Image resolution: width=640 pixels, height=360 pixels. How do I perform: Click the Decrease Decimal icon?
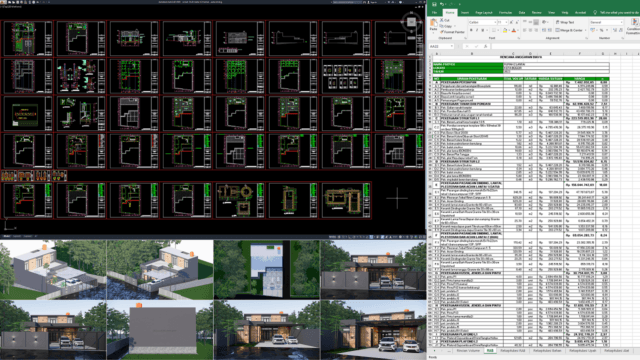[621, 30]
